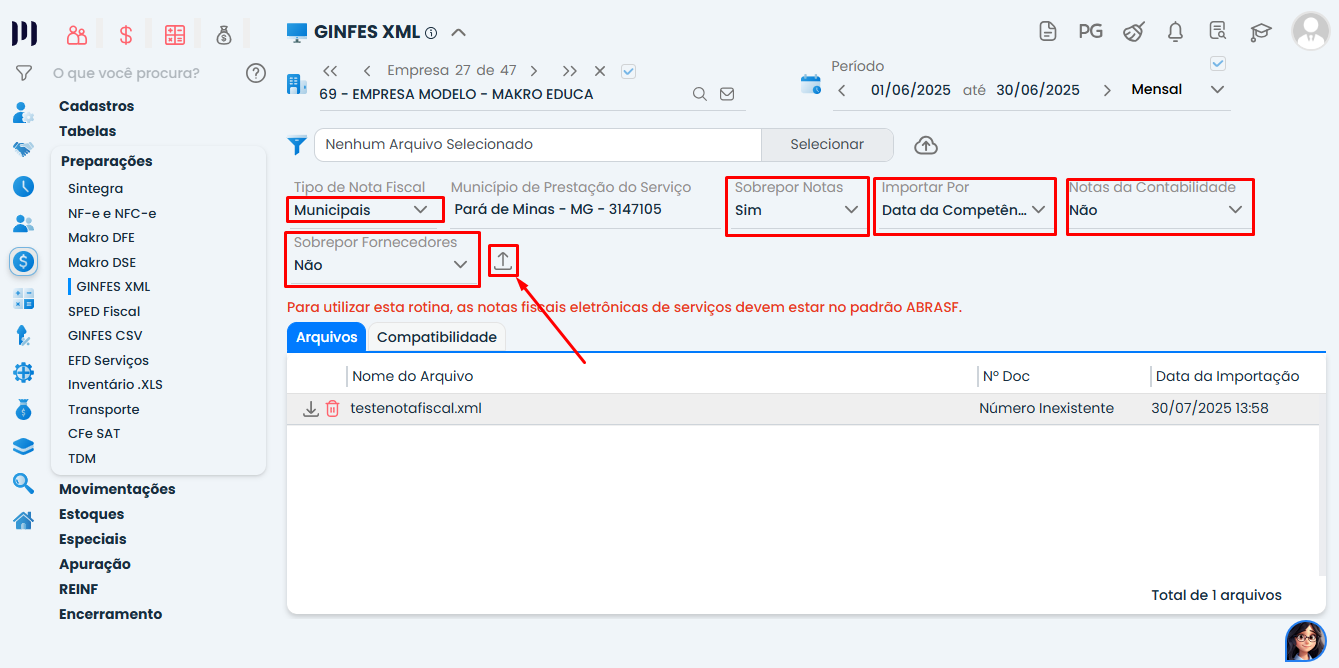Open SPED Fiscal in the sidebar
The width and height of the screenshot is (1339, 668).
coord(104,311)
